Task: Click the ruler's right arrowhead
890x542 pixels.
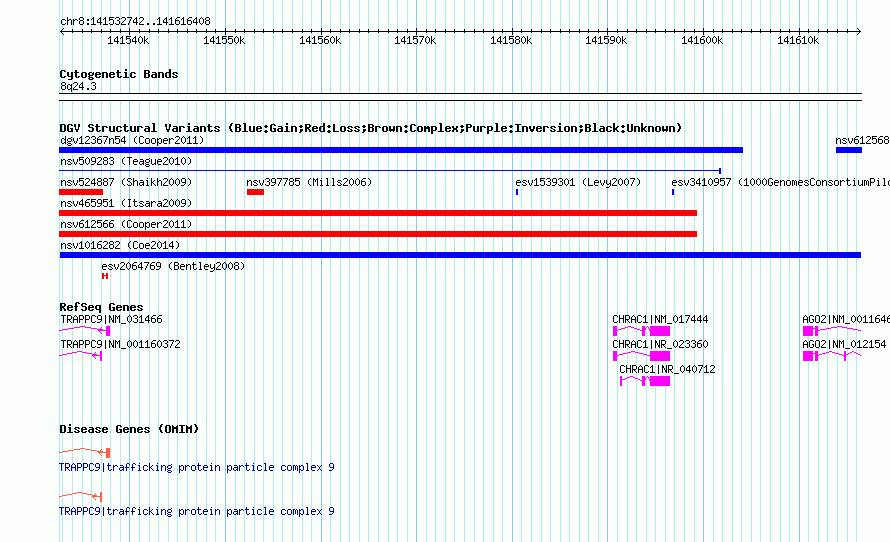Action: (859, 31)
